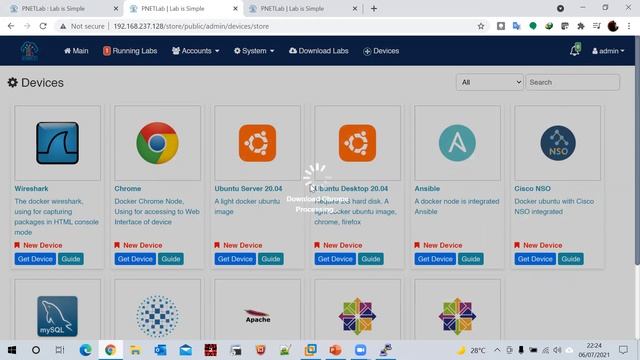Click the PNETLab logo in navbar
The image size is (640, 360).
coord(29,51)
